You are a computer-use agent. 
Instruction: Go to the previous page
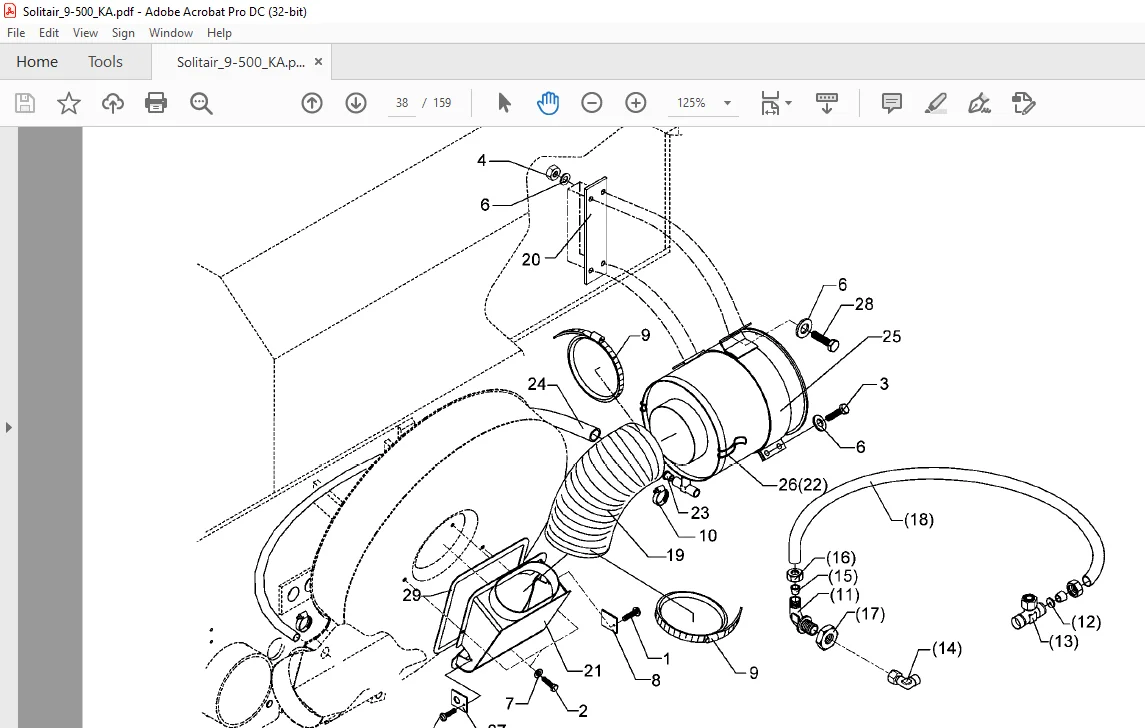coord(312,103)
